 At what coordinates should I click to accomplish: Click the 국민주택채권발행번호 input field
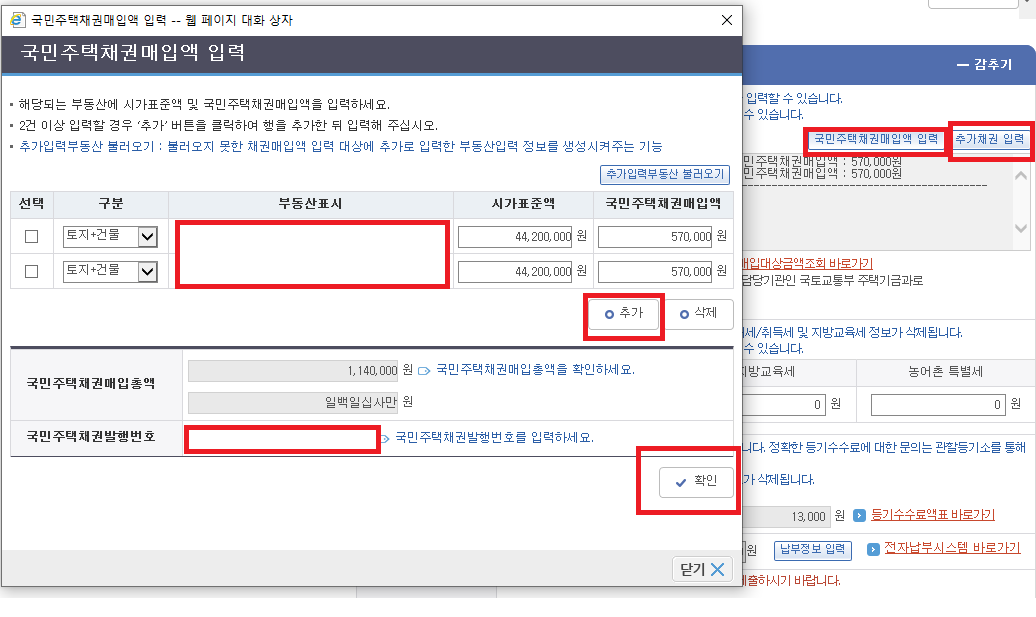[x=281, y=438]
